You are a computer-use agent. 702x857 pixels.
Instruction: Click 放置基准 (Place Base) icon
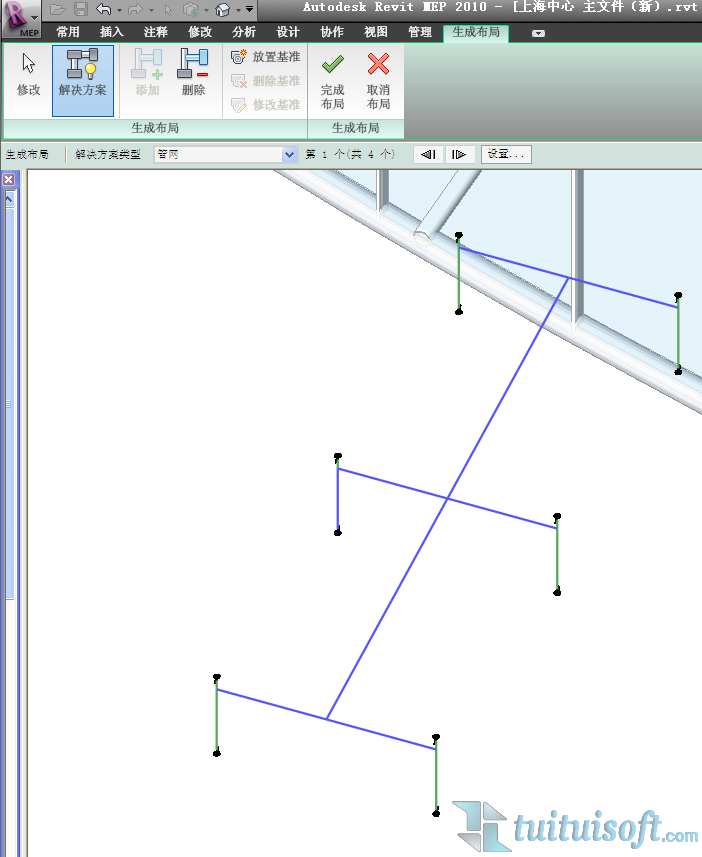tap(239, 57)
